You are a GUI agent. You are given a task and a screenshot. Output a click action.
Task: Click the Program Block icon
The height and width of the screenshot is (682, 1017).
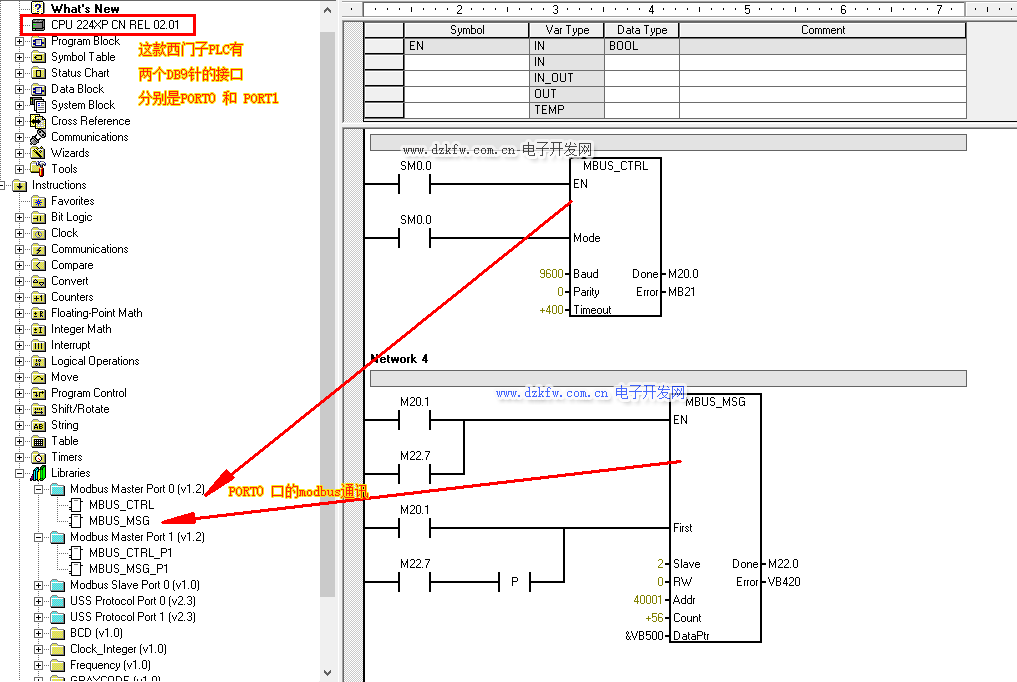click(x=38, y=41)
